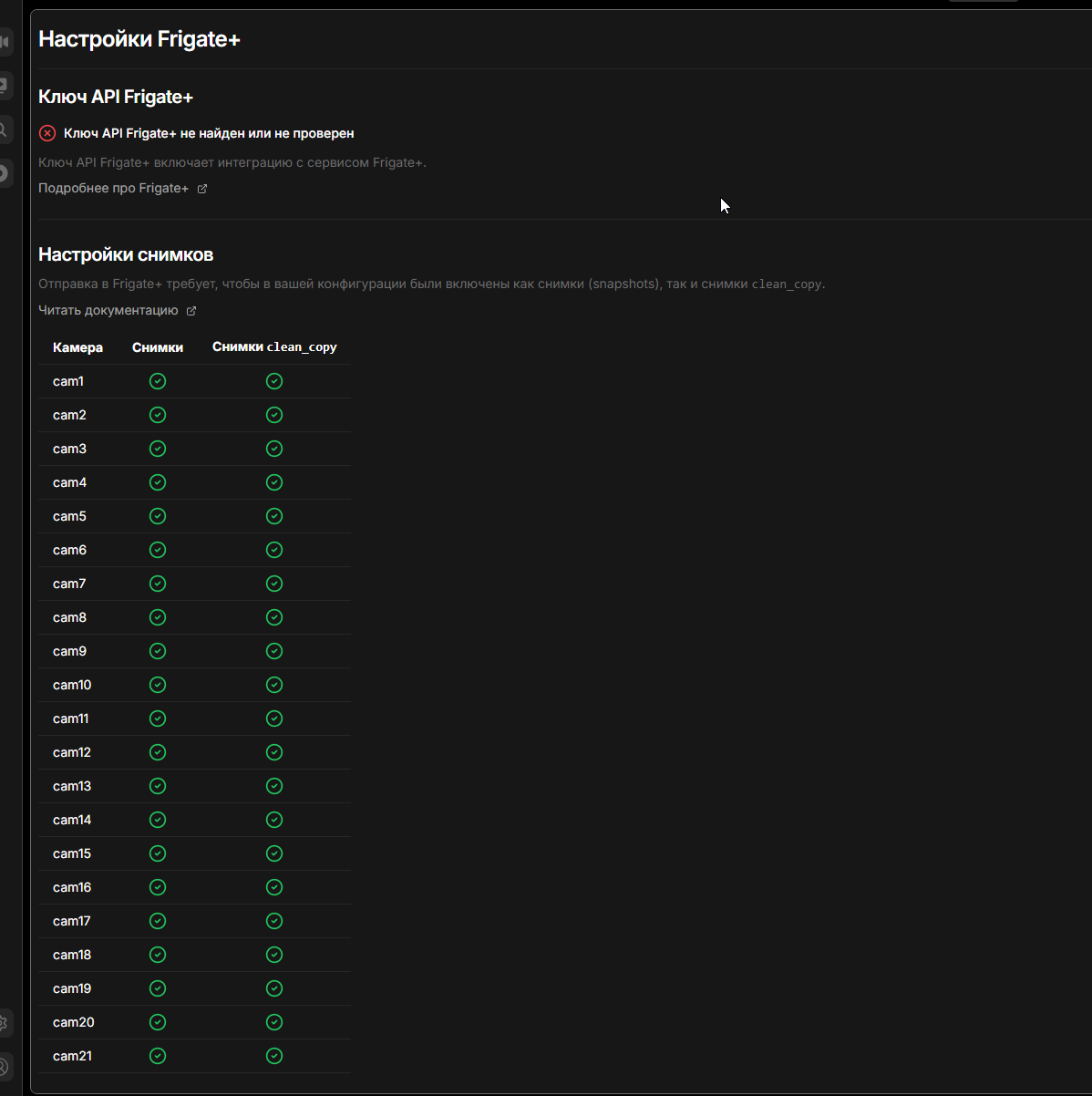Open settings via the gear icon
Screen dimensions: 1092x1096
4,1023
